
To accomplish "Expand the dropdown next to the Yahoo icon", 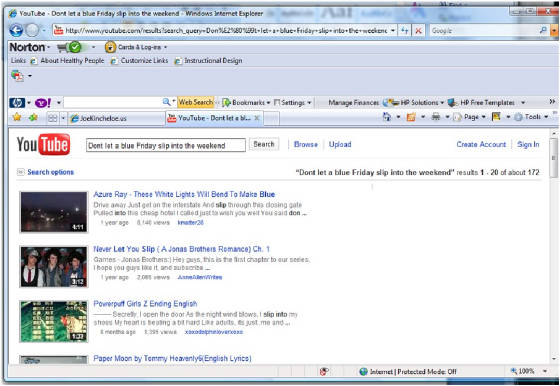I will pyautogui.click(x=59, y=103).
